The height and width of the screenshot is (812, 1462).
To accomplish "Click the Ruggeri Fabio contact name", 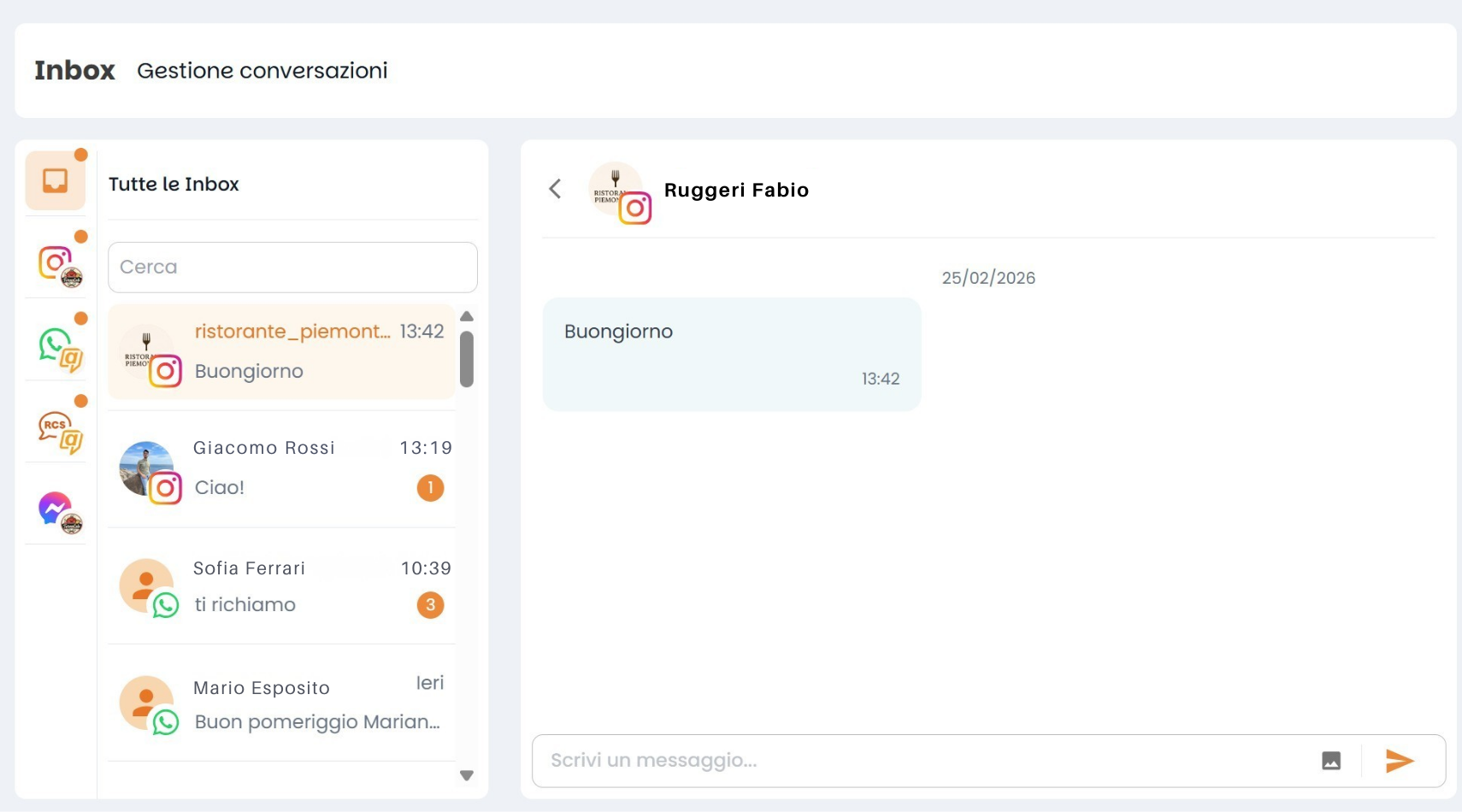I will (737, 190).
